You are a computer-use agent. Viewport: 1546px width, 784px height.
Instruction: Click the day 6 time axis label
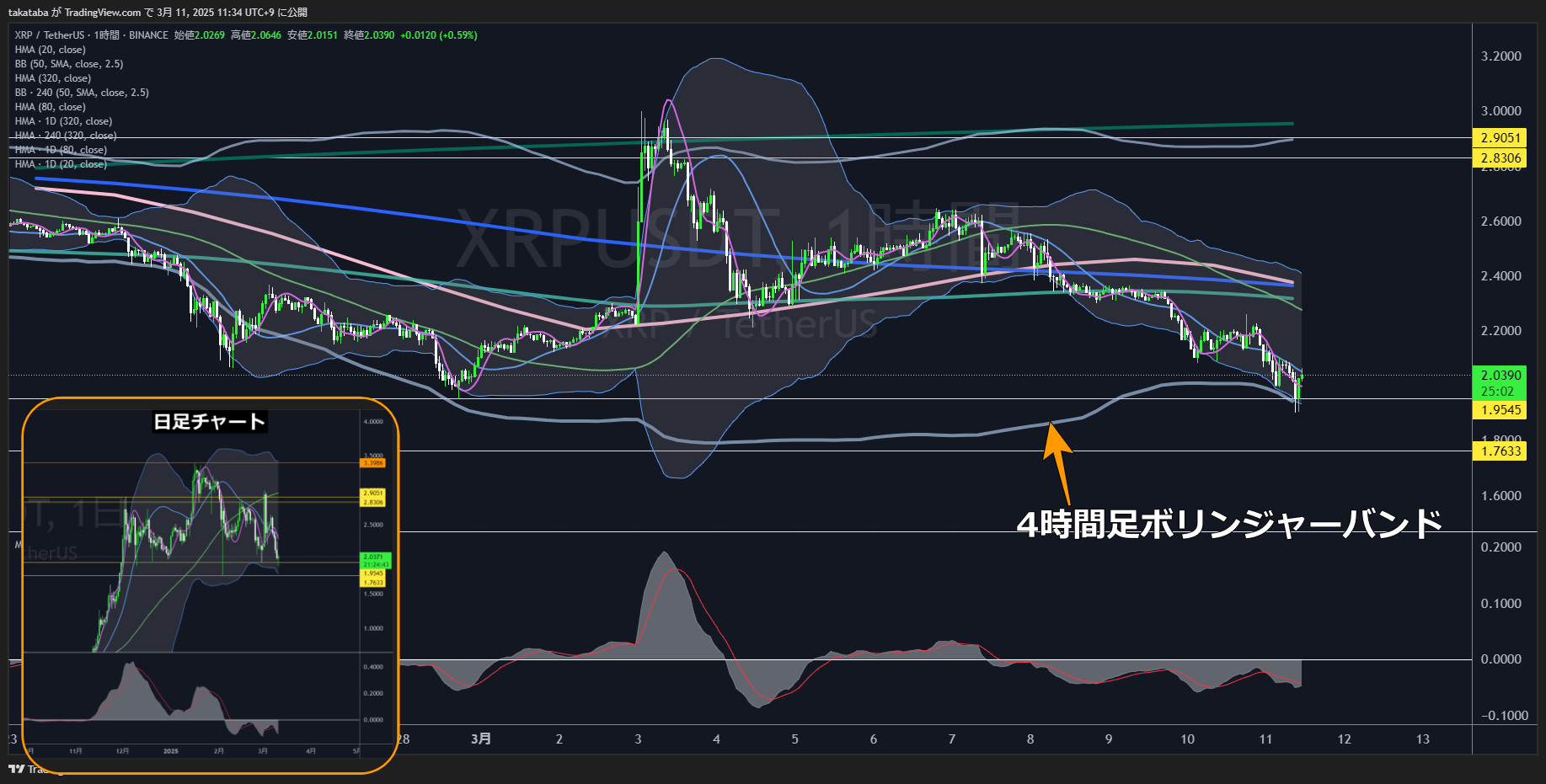(874, 739)
